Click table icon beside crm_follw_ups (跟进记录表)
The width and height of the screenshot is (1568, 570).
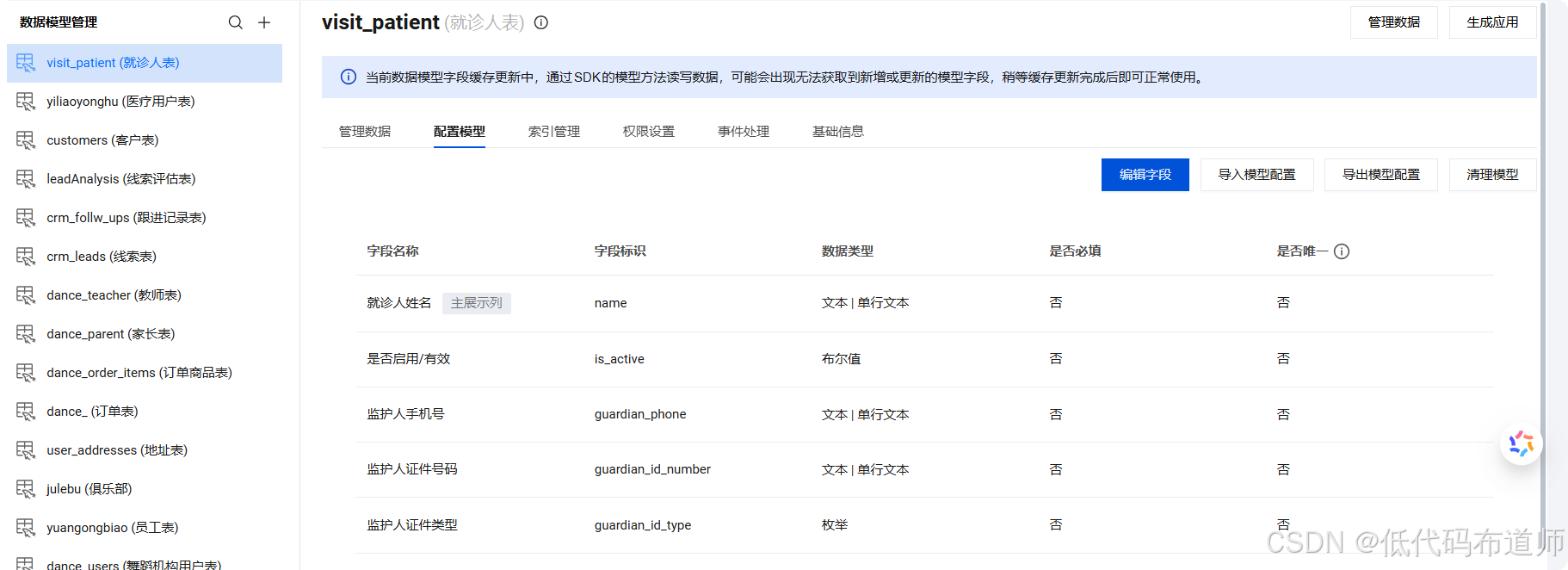point(26,218)
